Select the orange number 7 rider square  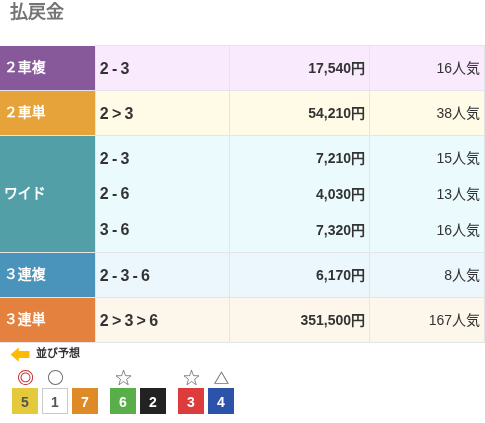[x=85, y=401]
